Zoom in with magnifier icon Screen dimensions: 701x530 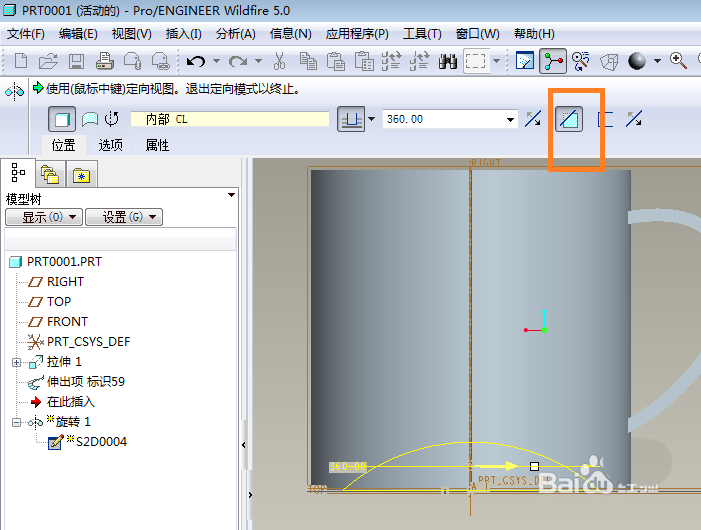click(x=678, y=61)
